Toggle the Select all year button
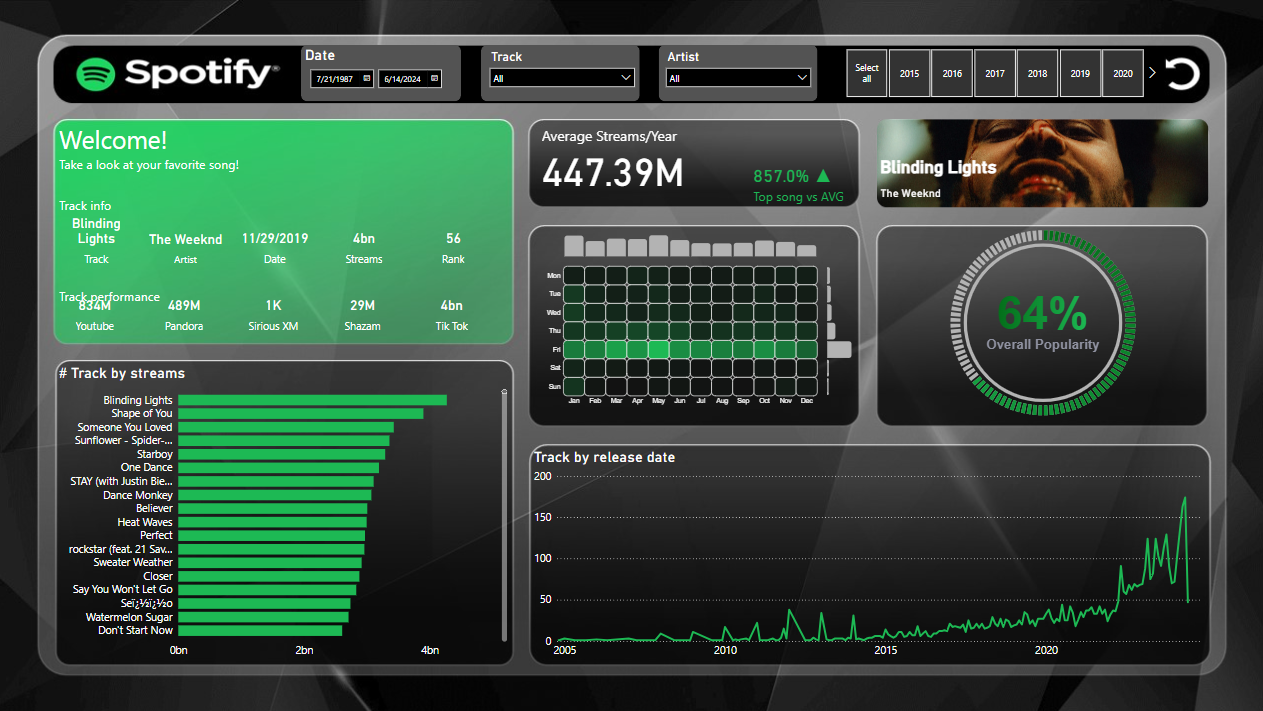The image size is (1263, 711). 867,74
